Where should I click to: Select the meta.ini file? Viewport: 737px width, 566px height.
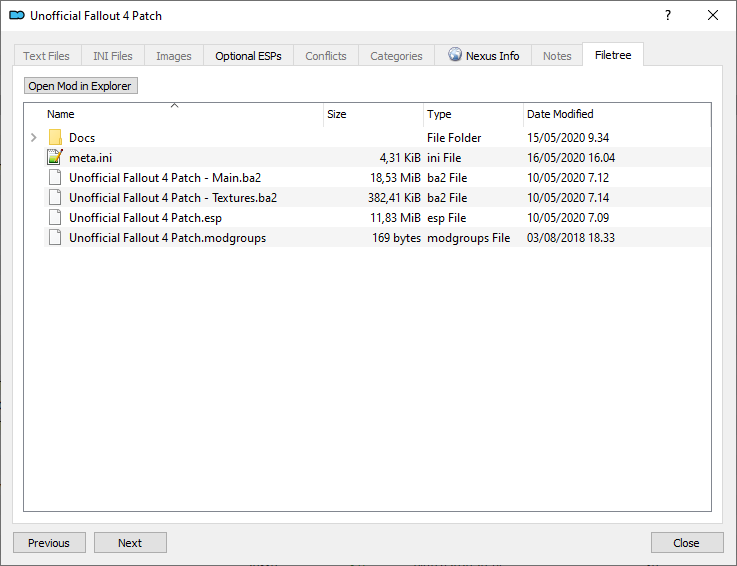[x=91, y=158]
